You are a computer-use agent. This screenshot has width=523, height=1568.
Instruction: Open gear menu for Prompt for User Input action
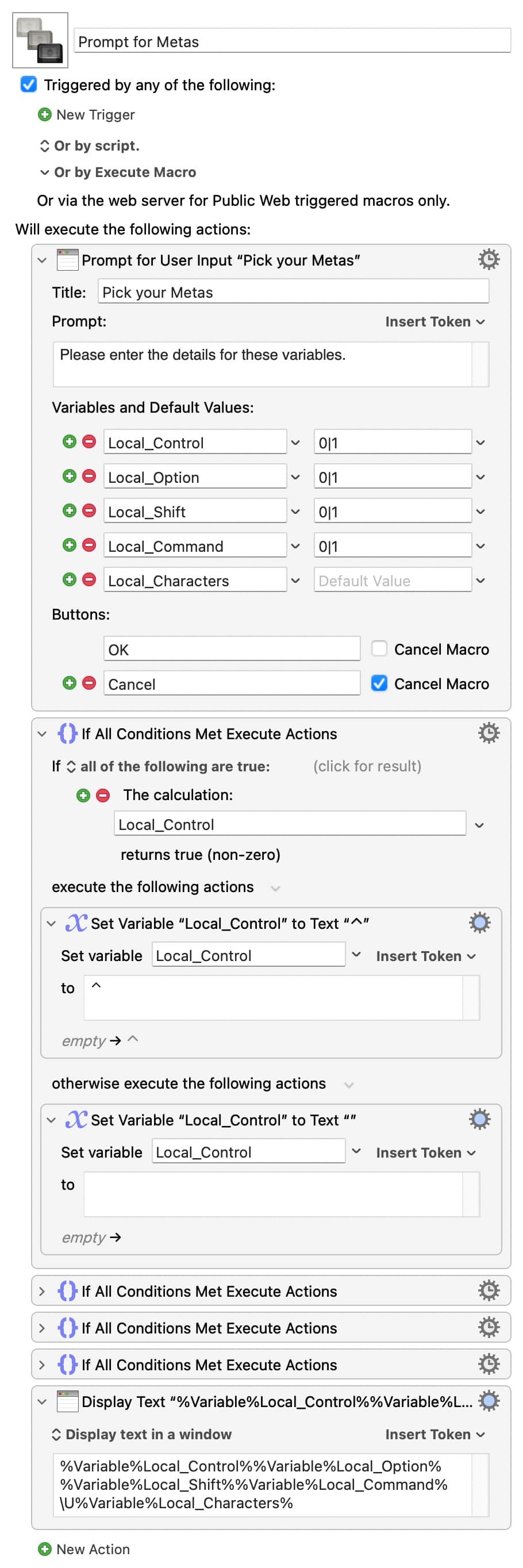point(489,259)
